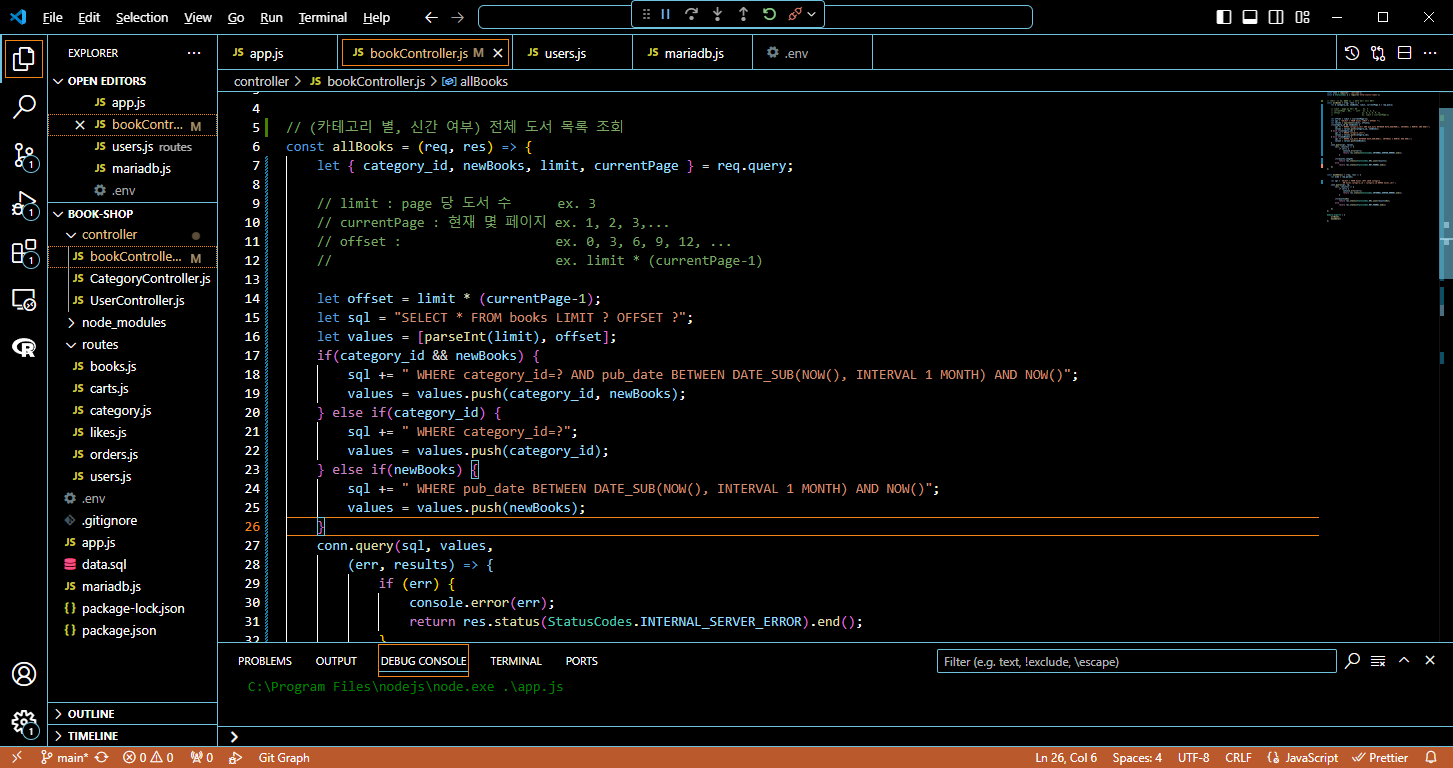1453x768 pixels.
Task: Toggle the secondary side bar
Action: tap(1276, 17)
